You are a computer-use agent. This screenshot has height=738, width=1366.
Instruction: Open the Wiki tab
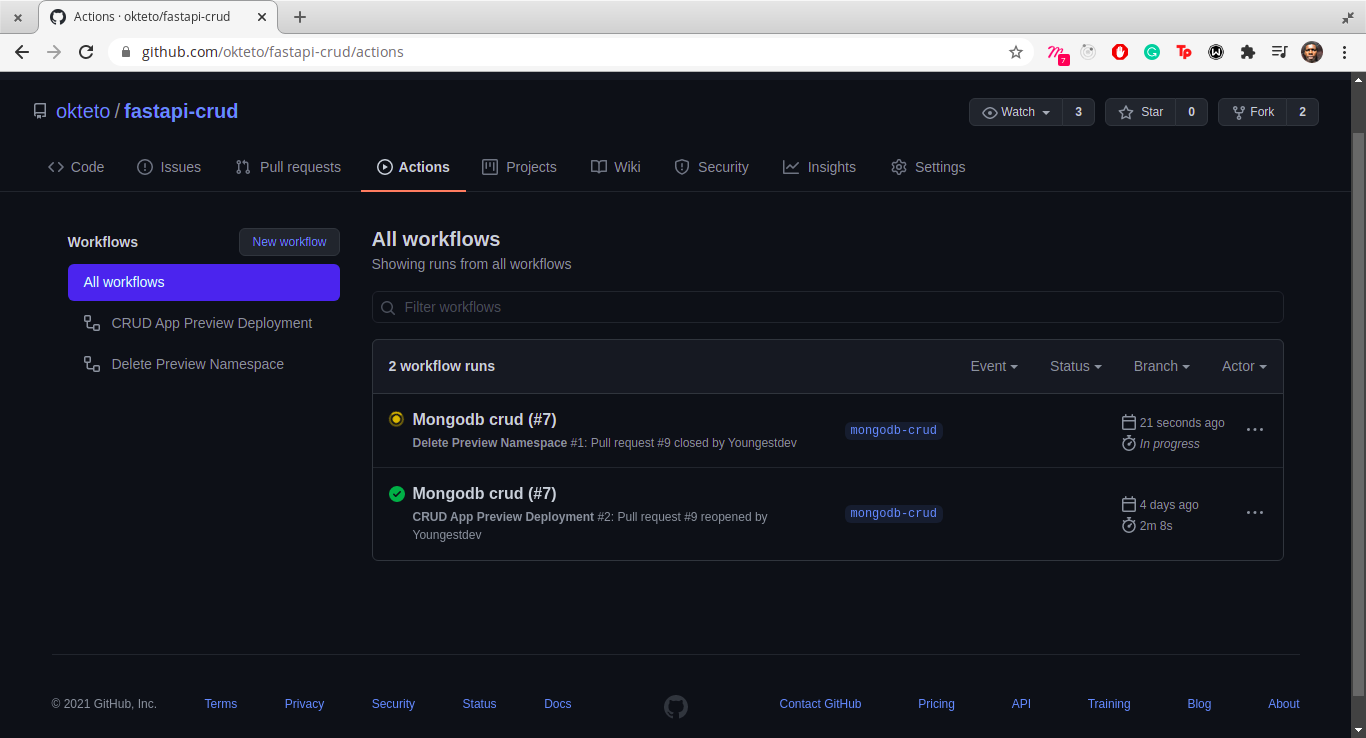pyautogui.click(x=616, y=167)
